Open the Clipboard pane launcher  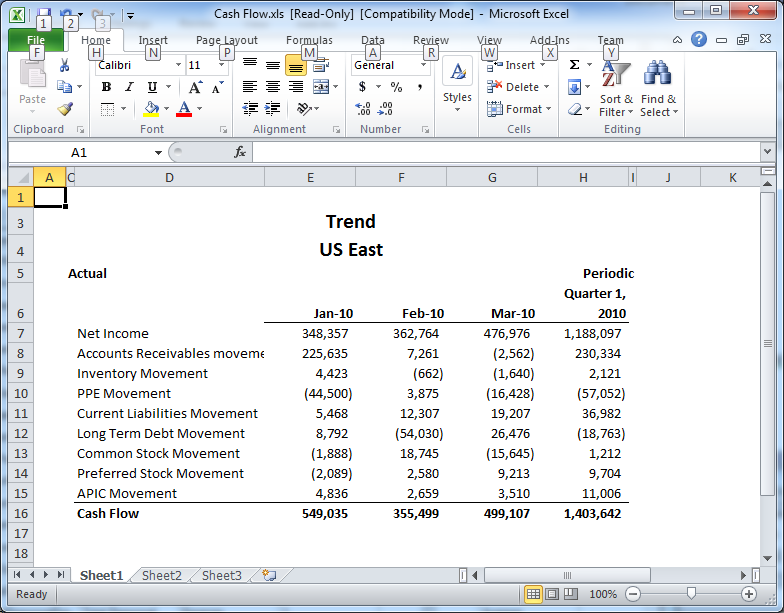[x=80, y=130]
